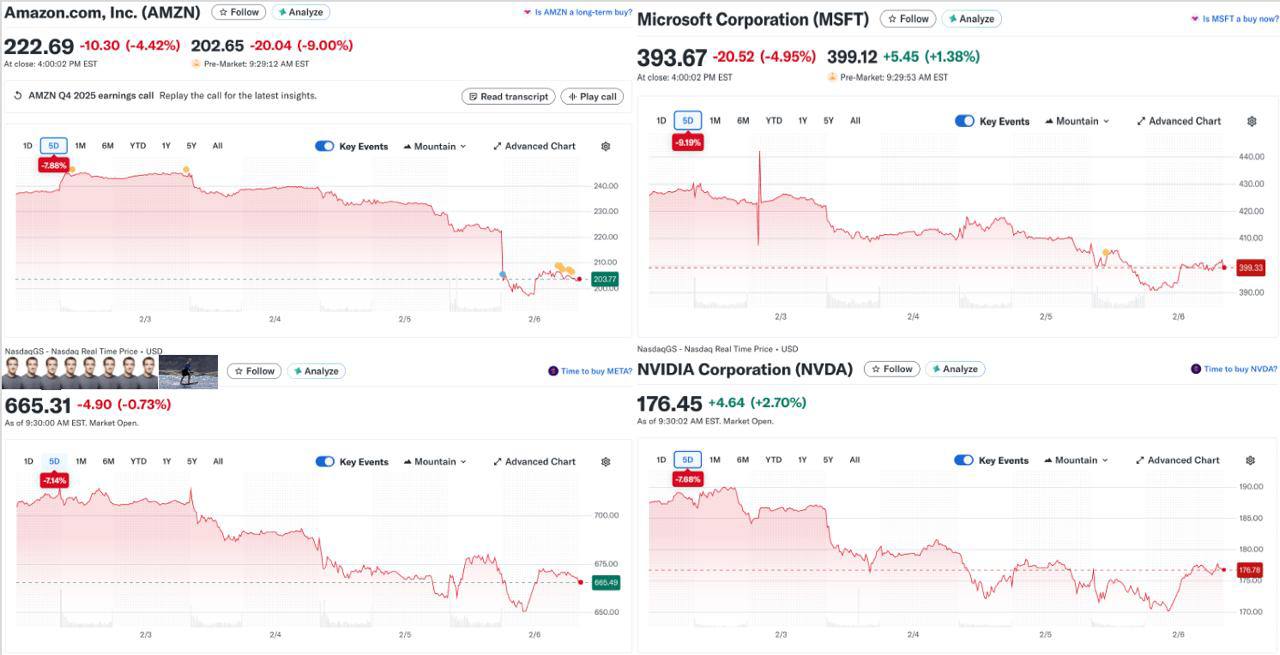Open Mountain chart style dropdown for Microsoft
The image size is (1280, 655).
(x=1077, y=121)
